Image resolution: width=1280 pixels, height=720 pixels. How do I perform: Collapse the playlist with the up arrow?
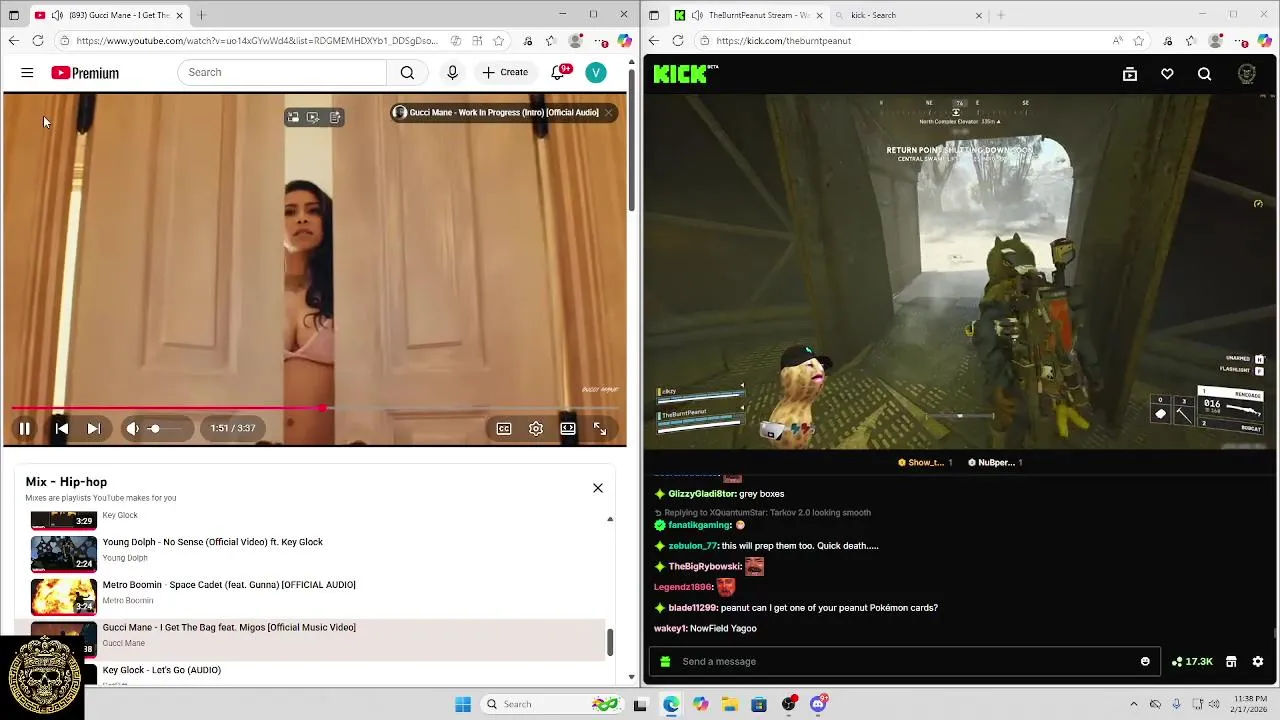(x=610, y=519)
